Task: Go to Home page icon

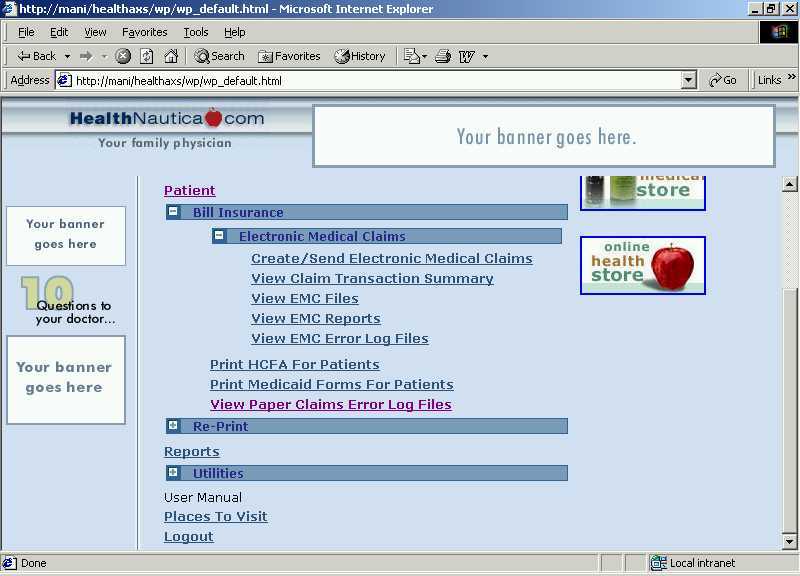Action: click(171, 56)
